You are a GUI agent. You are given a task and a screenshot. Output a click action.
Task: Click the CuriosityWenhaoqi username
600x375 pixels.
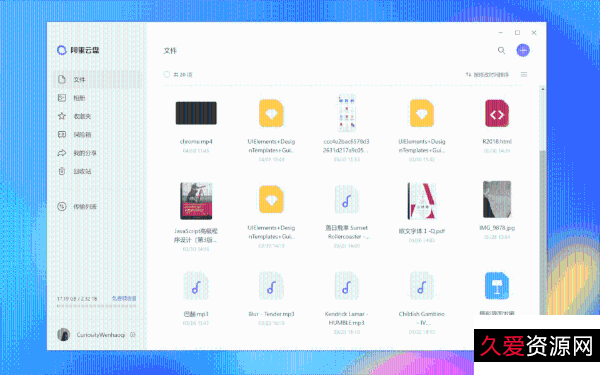pyautogui.click(x=101, y=335)
